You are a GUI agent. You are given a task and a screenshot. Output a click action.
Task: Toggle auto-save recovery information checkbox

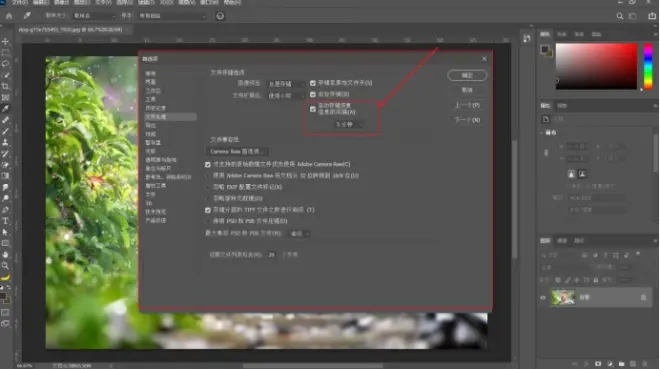click(x=313, y=109)
